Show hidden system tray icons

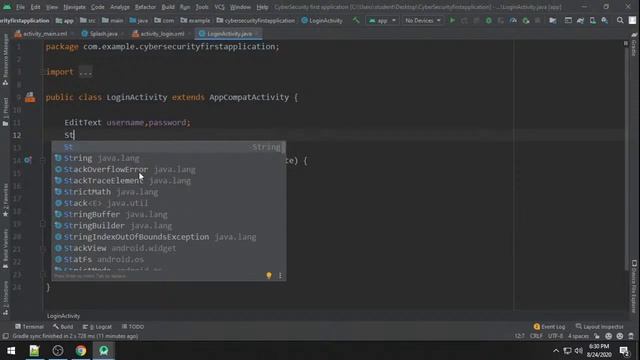tap(556, 351)
